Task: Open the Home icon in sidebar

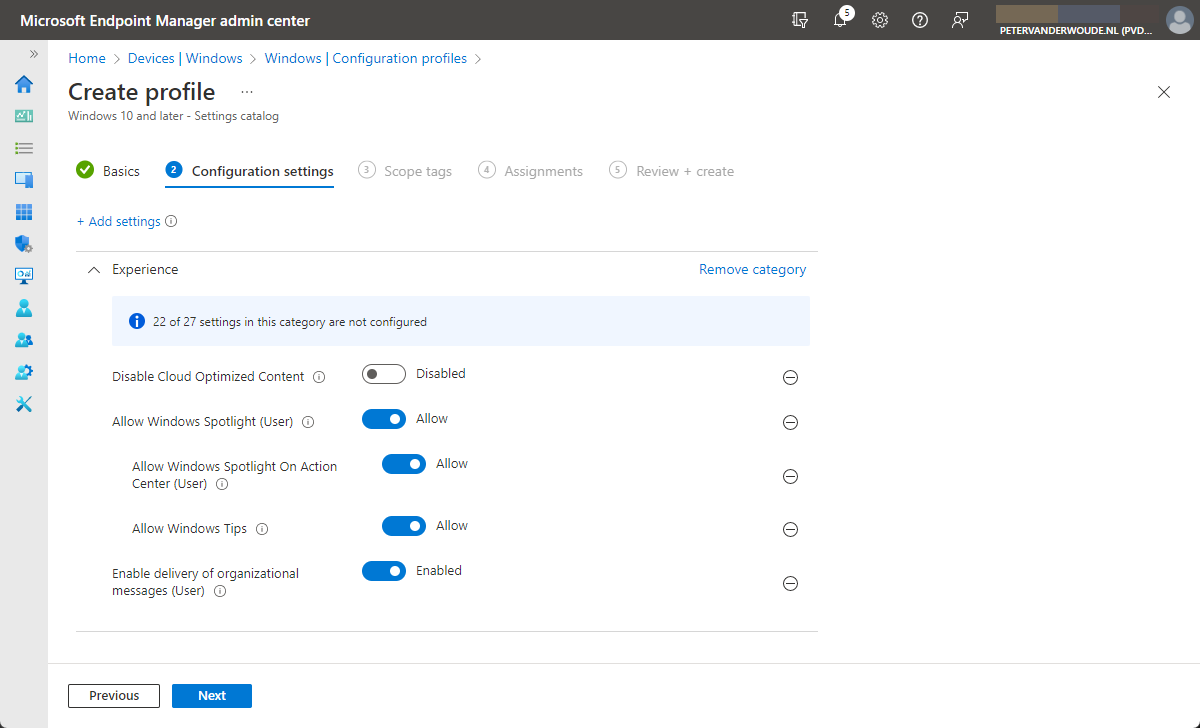Action: pos(24,84)
